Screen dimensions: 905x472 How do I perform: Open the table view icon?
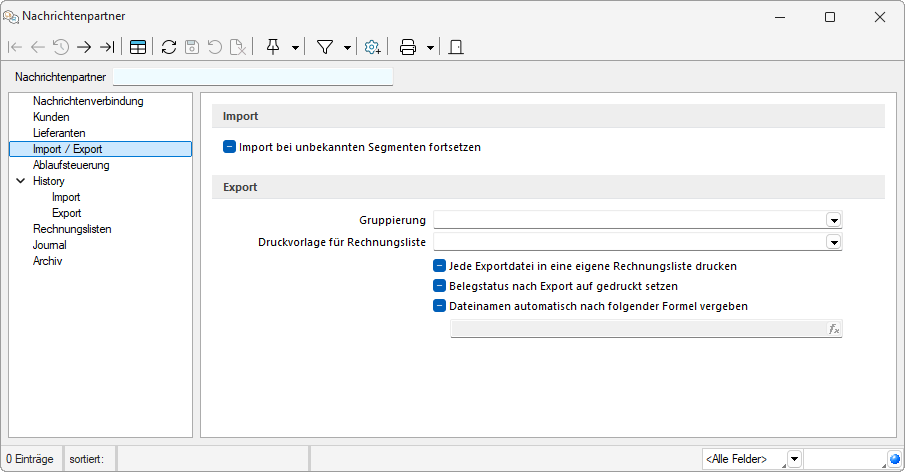(138, 47)
